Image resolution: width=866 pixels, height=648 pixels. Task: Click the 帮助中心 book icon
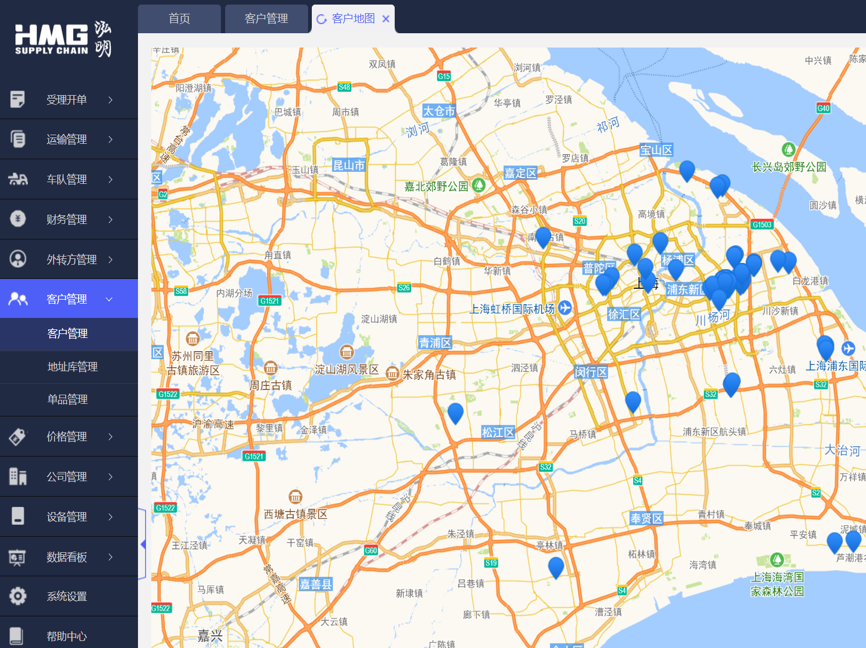[x=17, y=636]
